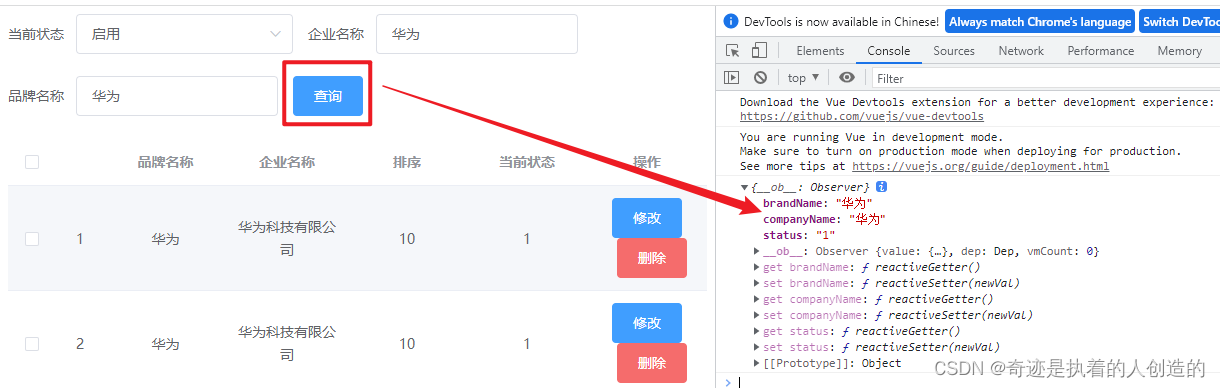This screenshot has height=388, width=1220.
Task: Click the companyName: "华为" console property
Action: tap(824, 219)
